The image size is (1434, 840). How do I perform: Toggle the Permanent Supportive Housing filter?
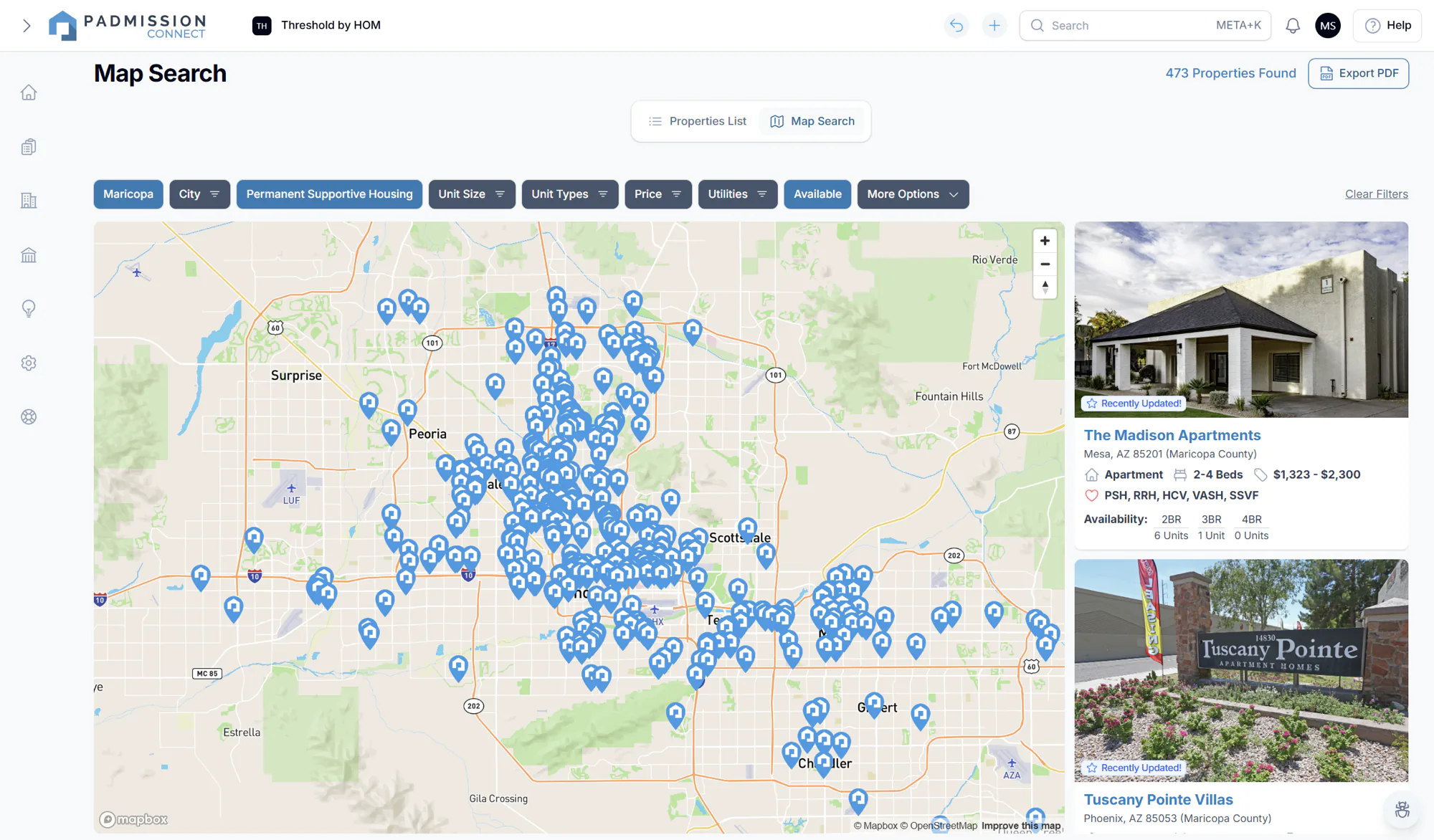[329, 194]
